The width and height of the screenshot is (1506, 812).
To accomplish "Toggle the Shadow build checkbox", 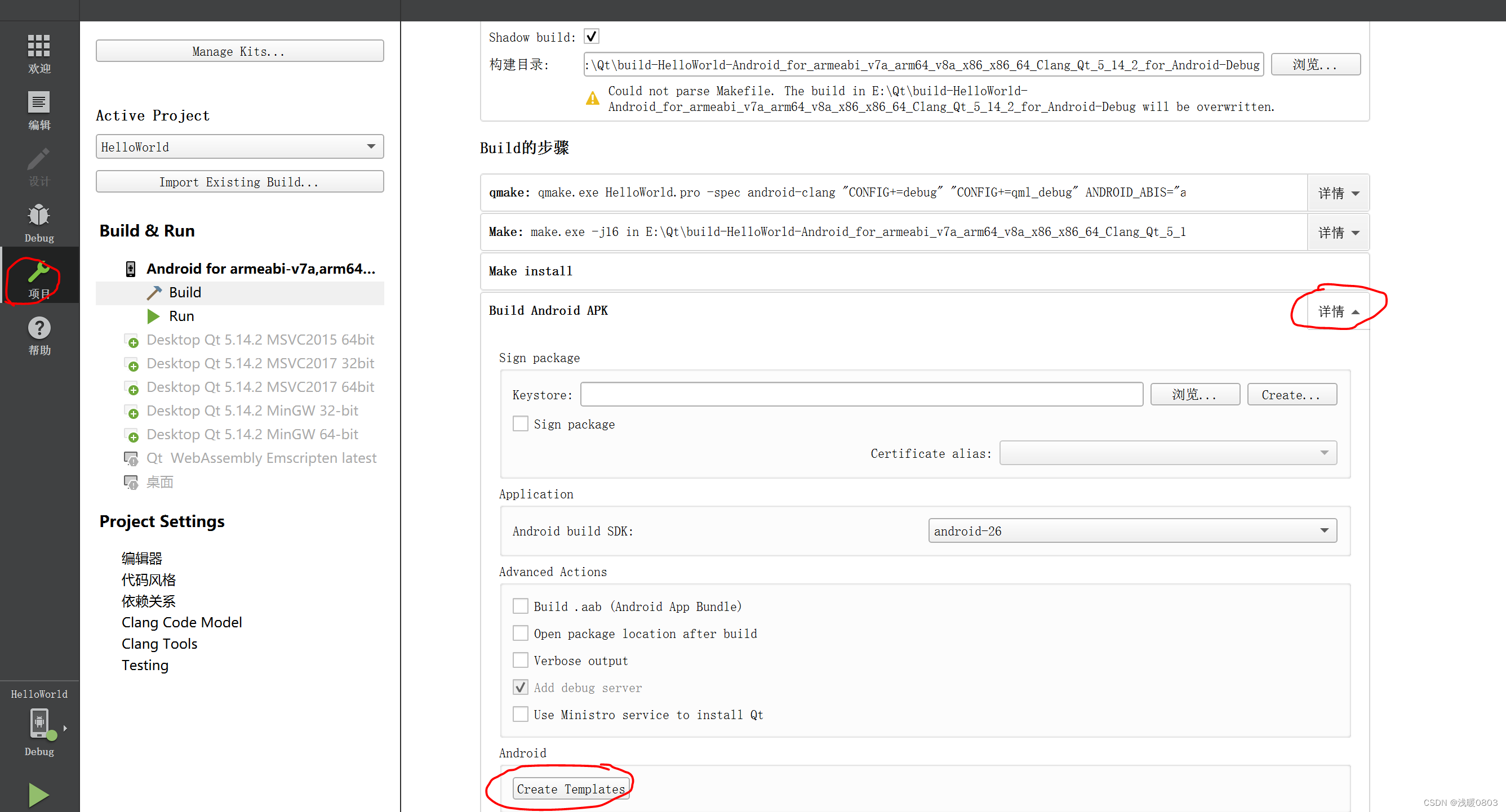I will tap(591, 37).
